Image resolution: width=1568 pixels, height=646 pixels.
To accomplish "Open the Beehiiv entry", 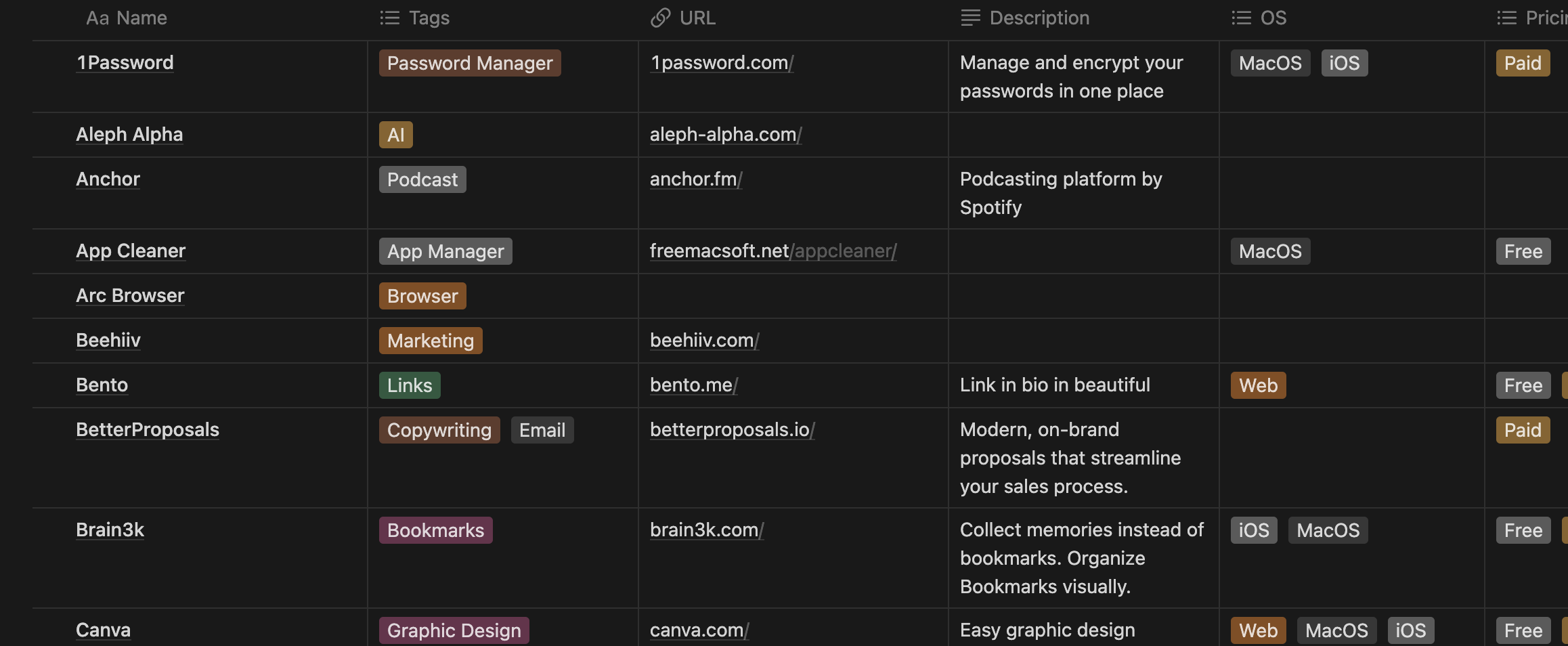I will point(108,340).
